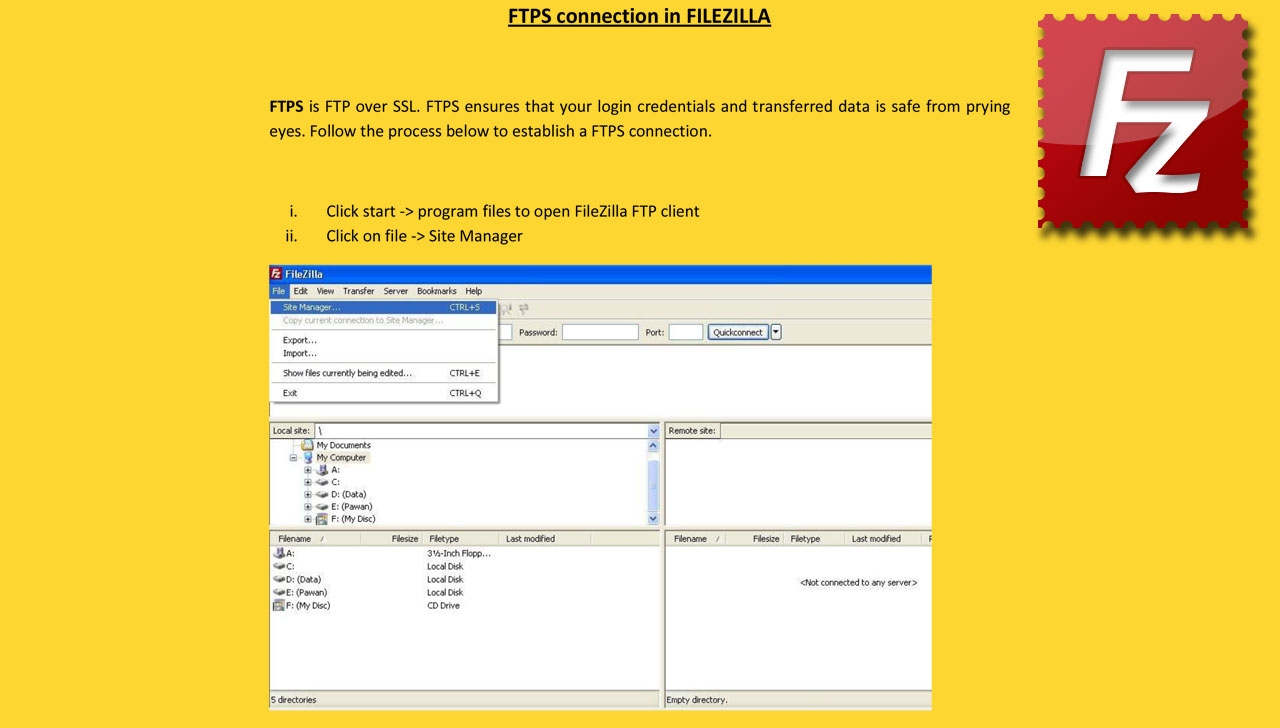Click the A: floppy icon in local file list

(279, 553)
